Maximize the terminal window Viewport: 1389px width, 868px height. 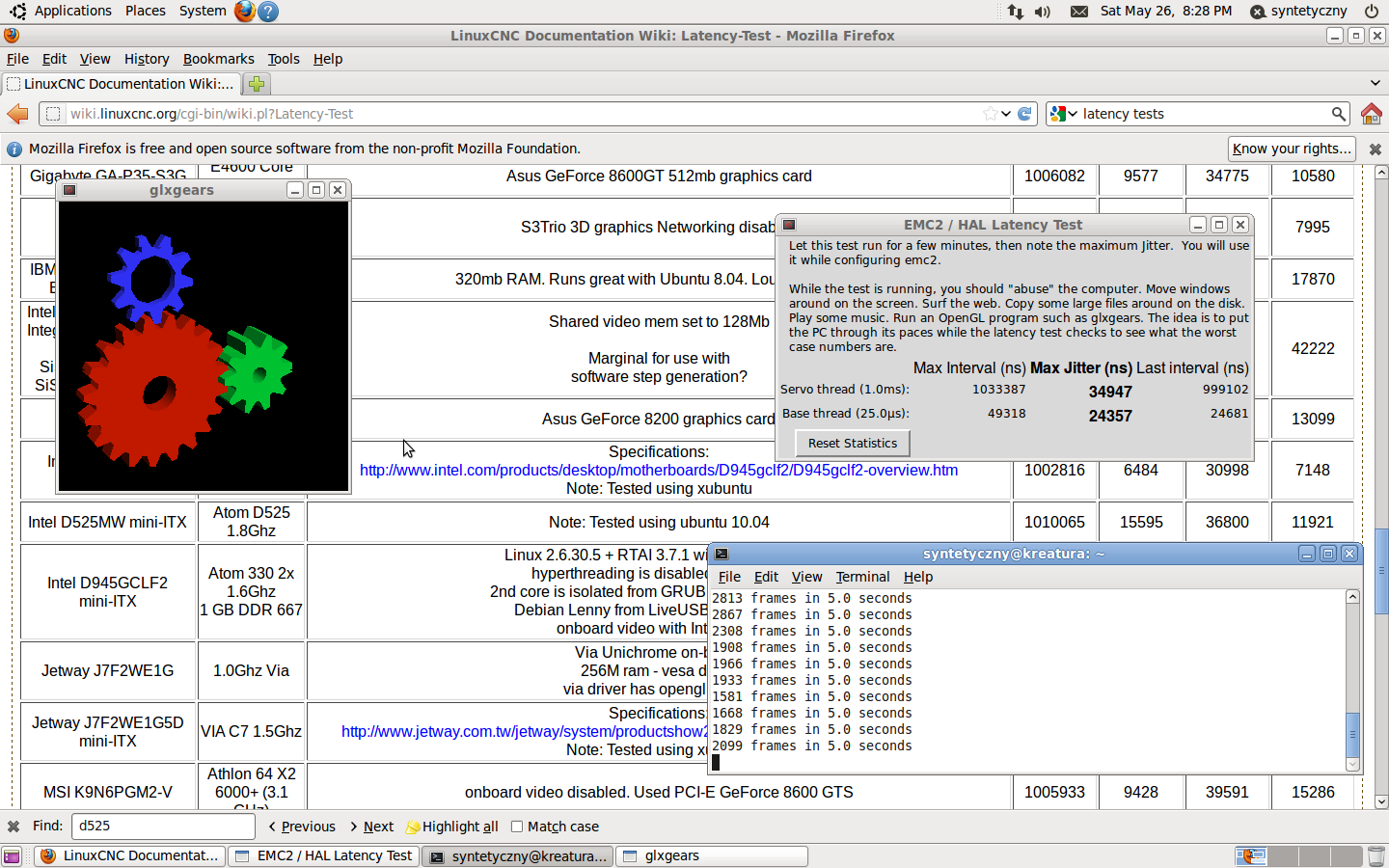1328,554
